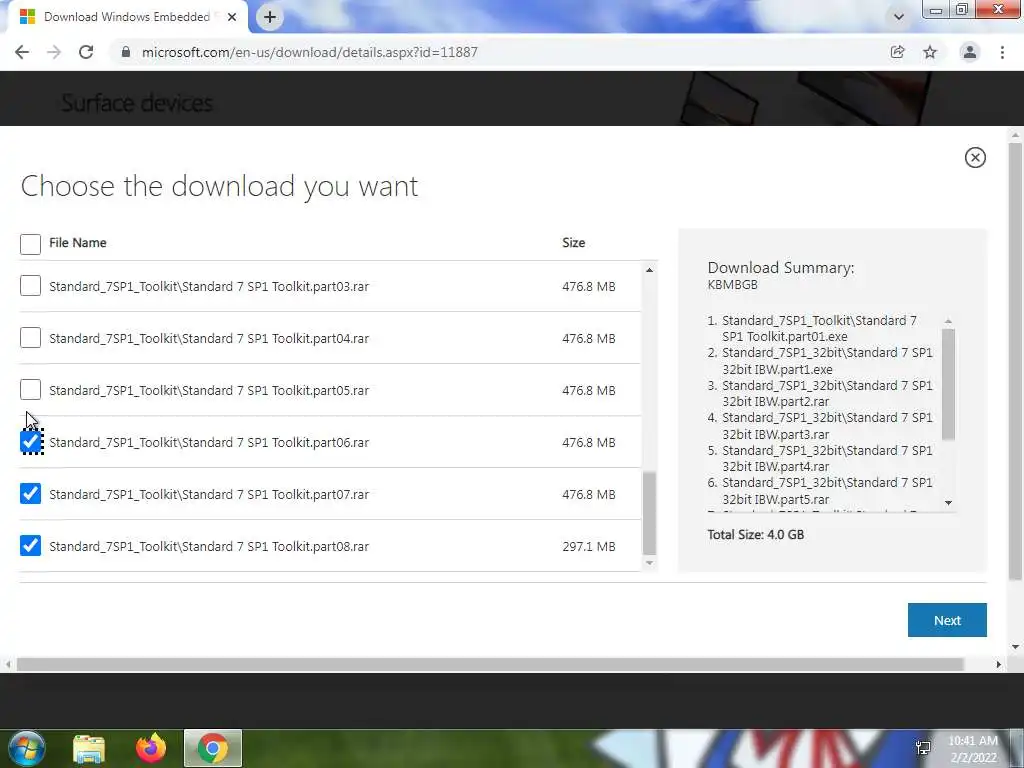Viewport: 1024px width, 768px height.
Task: Open a new browser tab
Action: tap(270, 17)
